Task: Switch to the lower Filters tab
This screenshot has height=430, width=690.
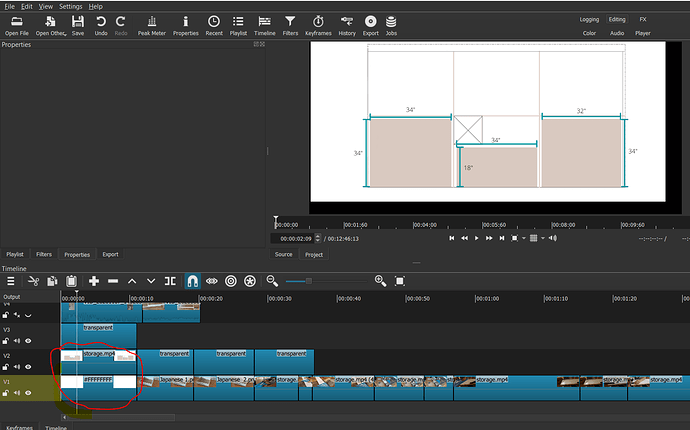Action: tap(44, 254)
